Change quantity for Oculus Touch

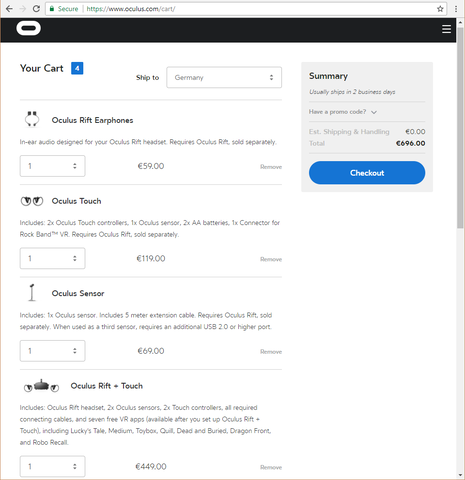coord(53,258)
